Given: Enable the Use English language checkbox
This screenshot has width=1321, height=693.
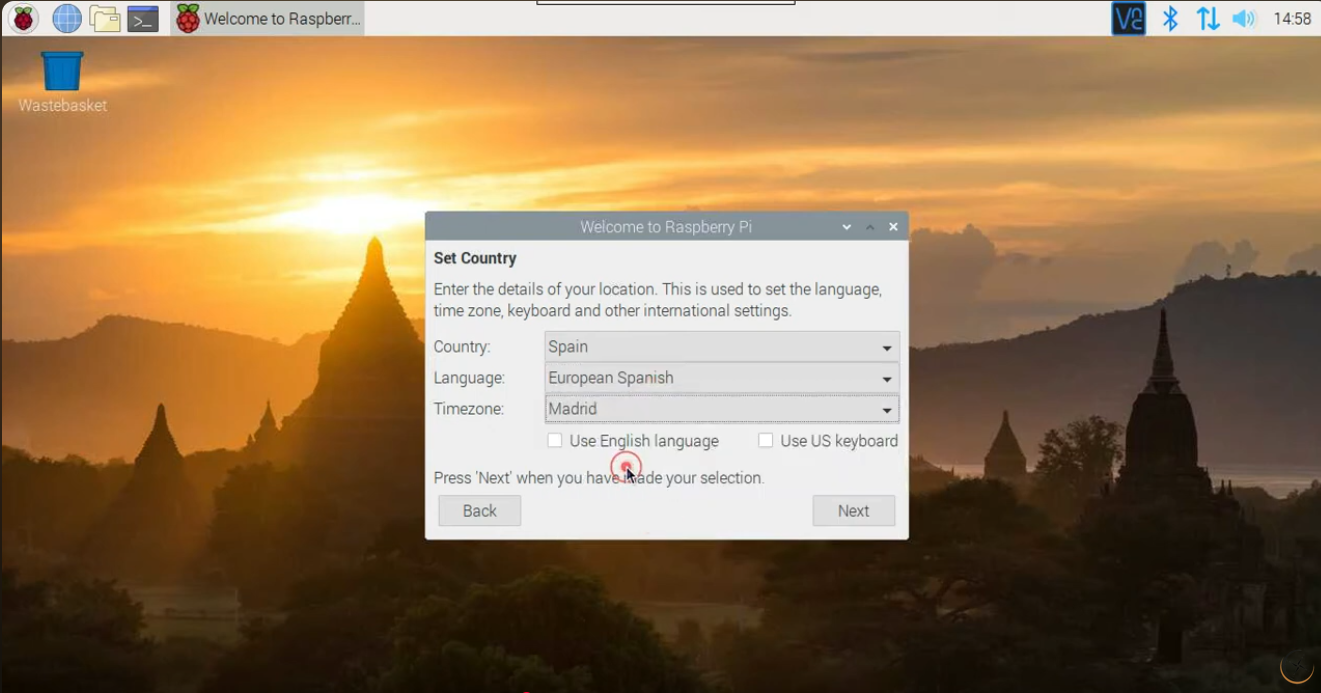Looking at the screenshot, I should pos(555,441).
